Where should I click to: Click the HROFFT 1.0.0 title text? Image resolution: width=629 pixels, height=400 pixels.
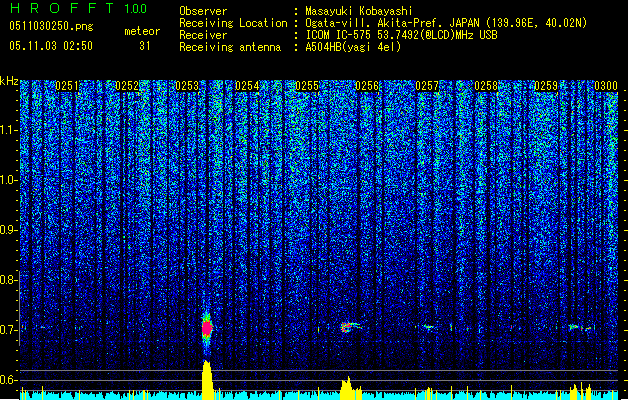(78, 8)
